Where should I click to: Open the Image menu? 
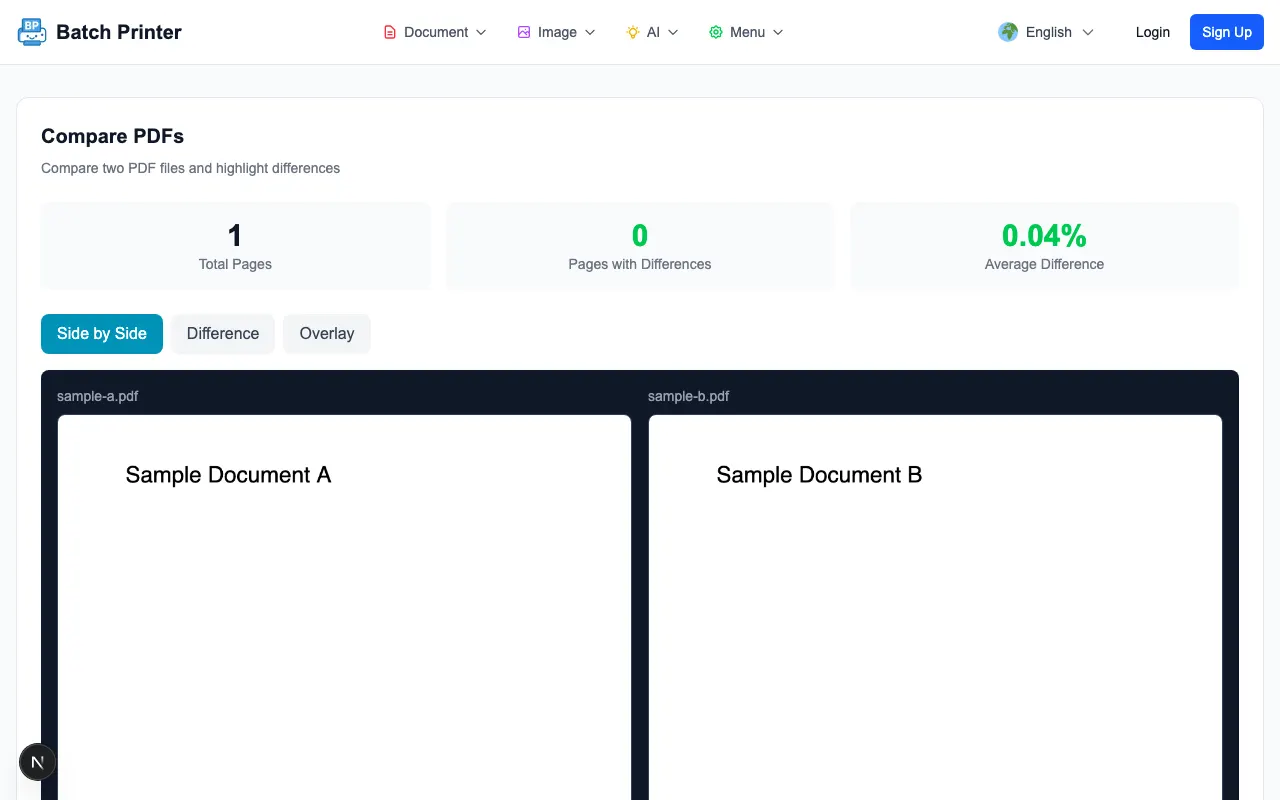point(556,32)
